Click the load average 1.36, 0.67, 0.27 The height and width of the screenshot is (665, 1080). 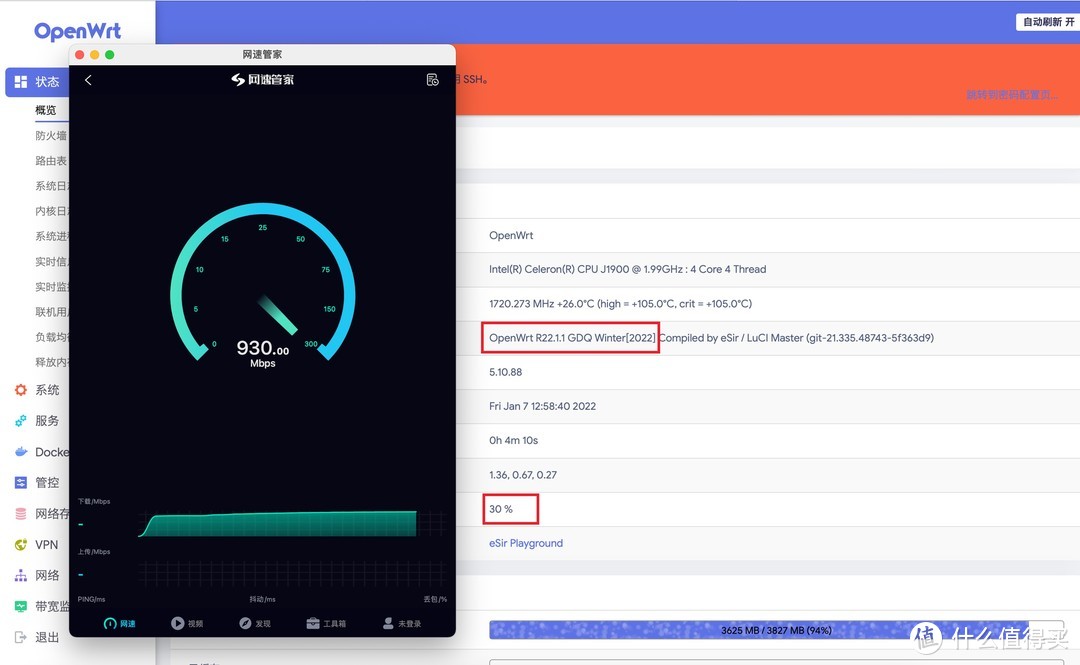[x=523, y=475]
